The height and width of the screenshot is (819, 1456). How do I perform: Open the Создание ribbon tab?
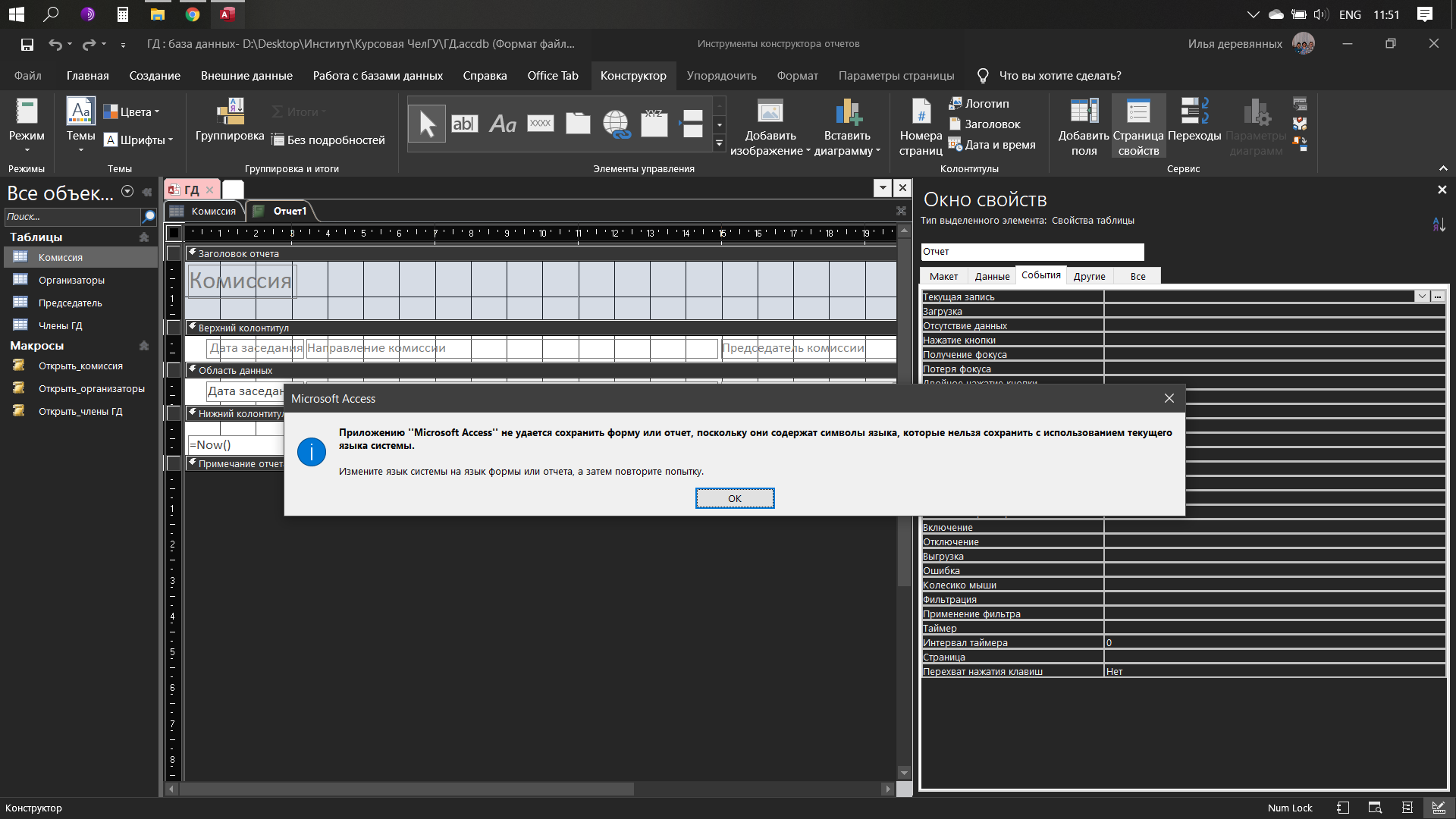(x=155, y=76)
